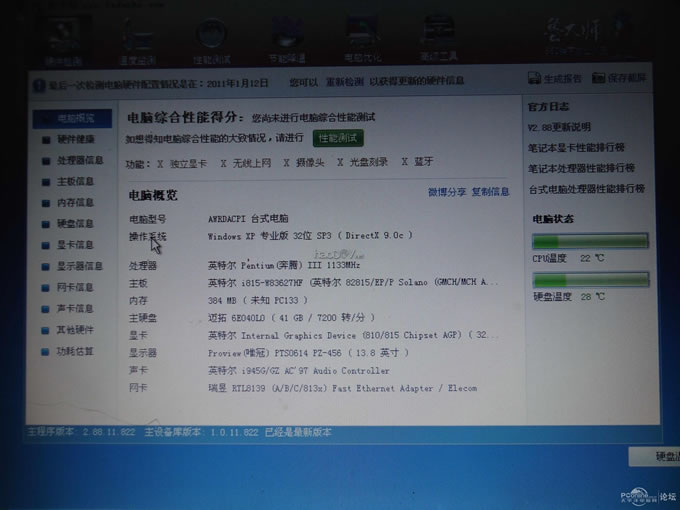Click the 官方日志 heading
The width and height of the screenshot is (680, 510).
pyautogui.click(x=549, y=107)
